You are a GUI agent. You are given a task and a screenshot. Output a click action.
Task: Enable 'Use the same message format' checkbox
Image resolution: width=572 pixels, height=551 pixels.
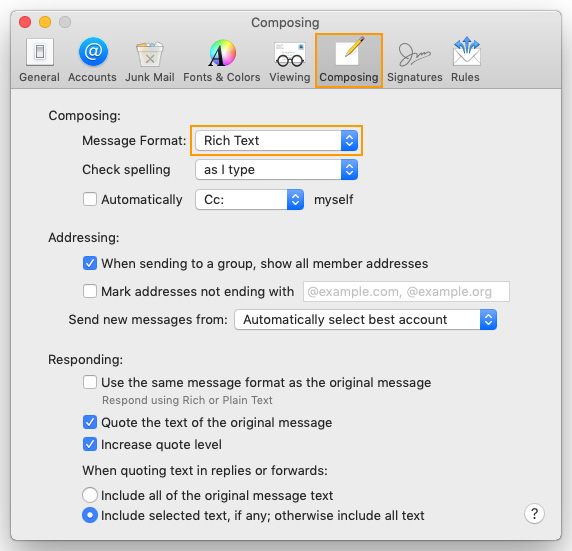click(90, 382)
